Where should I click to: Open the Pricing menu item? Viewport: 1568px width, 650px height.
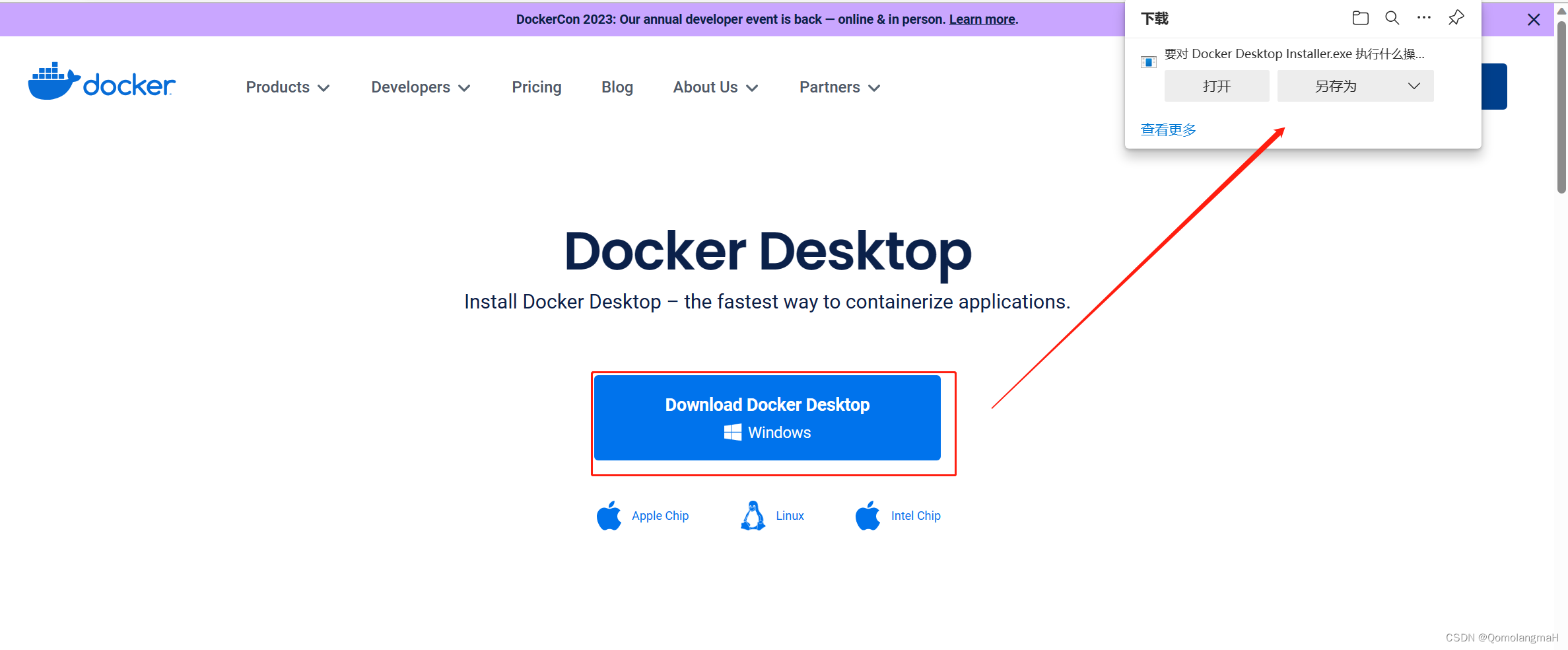(536, 87)
